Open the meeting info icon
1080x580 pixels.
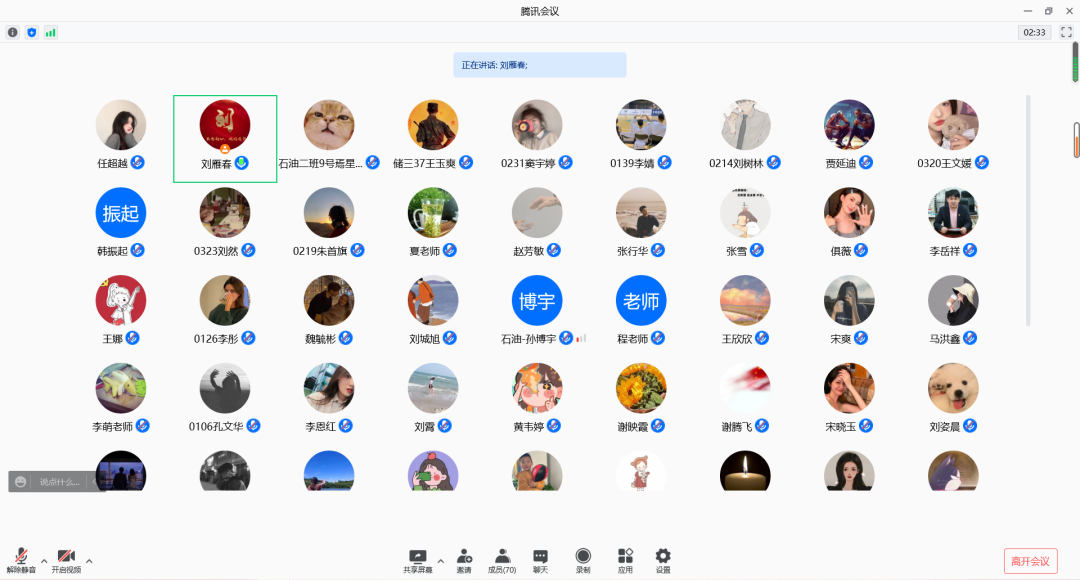click(13, 32)
